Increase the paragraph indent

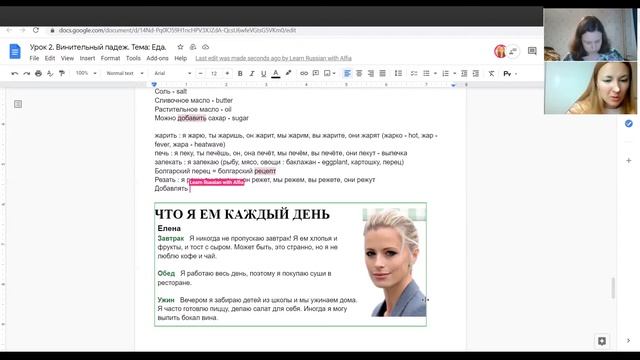coord(476,73)
